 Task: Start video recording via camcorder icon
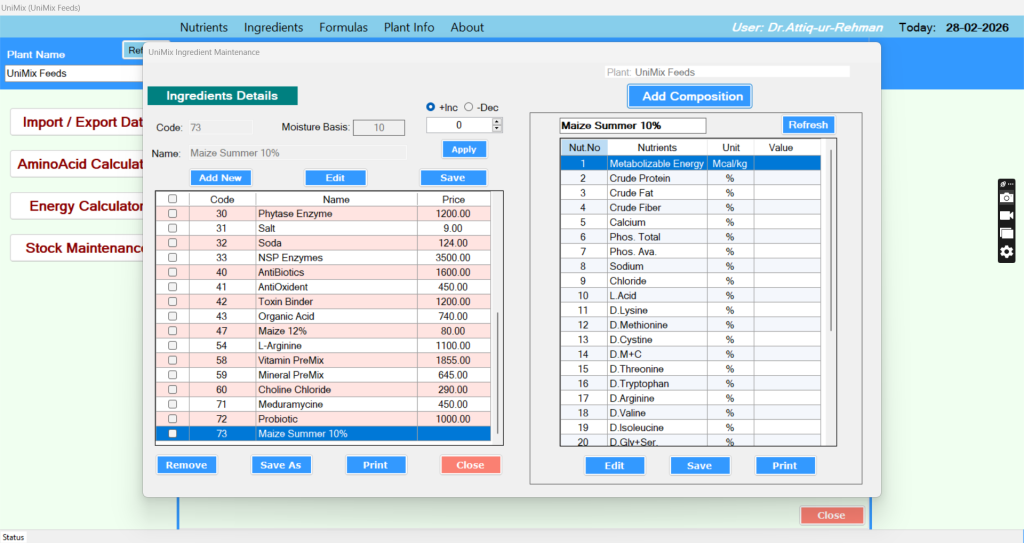tap(1007, 216)
